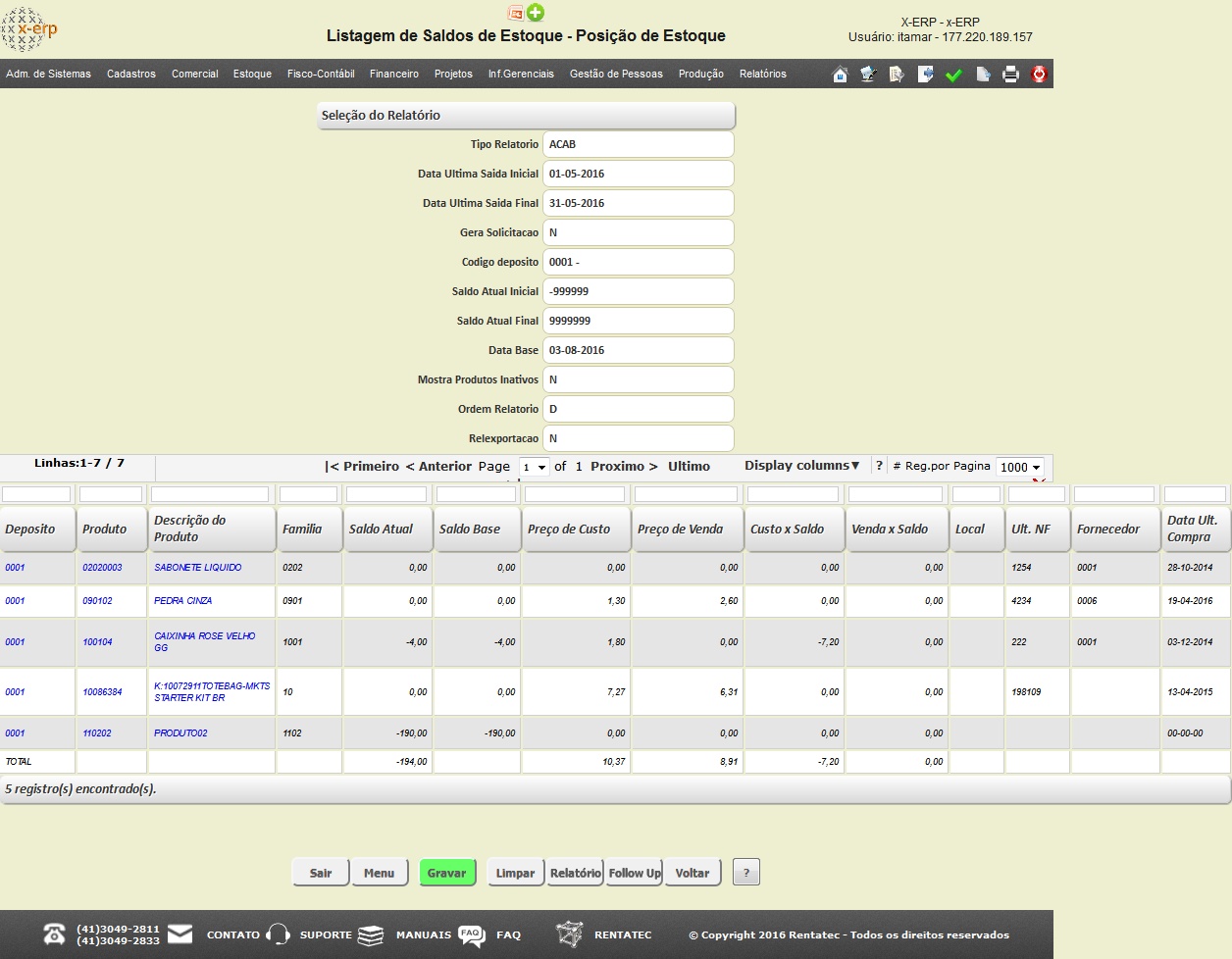Go to Ultimo page link
Screen dimensions: 1232x959
point(689,467)
